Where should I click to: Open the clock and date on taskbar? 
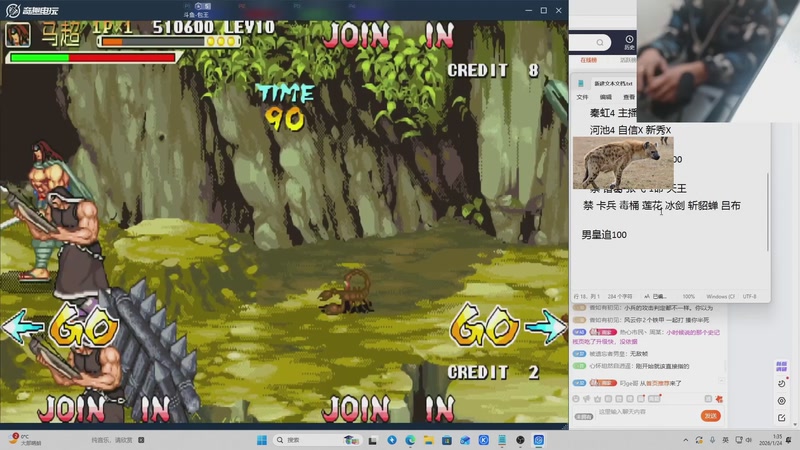click(x=768, y=440)
